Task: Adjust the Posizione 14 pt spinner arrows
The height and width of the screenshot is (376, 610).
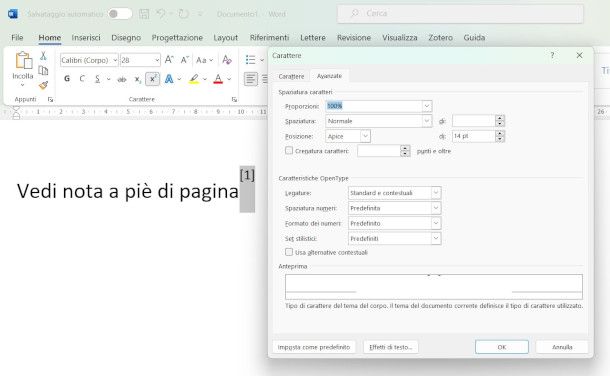Action: 500,136
